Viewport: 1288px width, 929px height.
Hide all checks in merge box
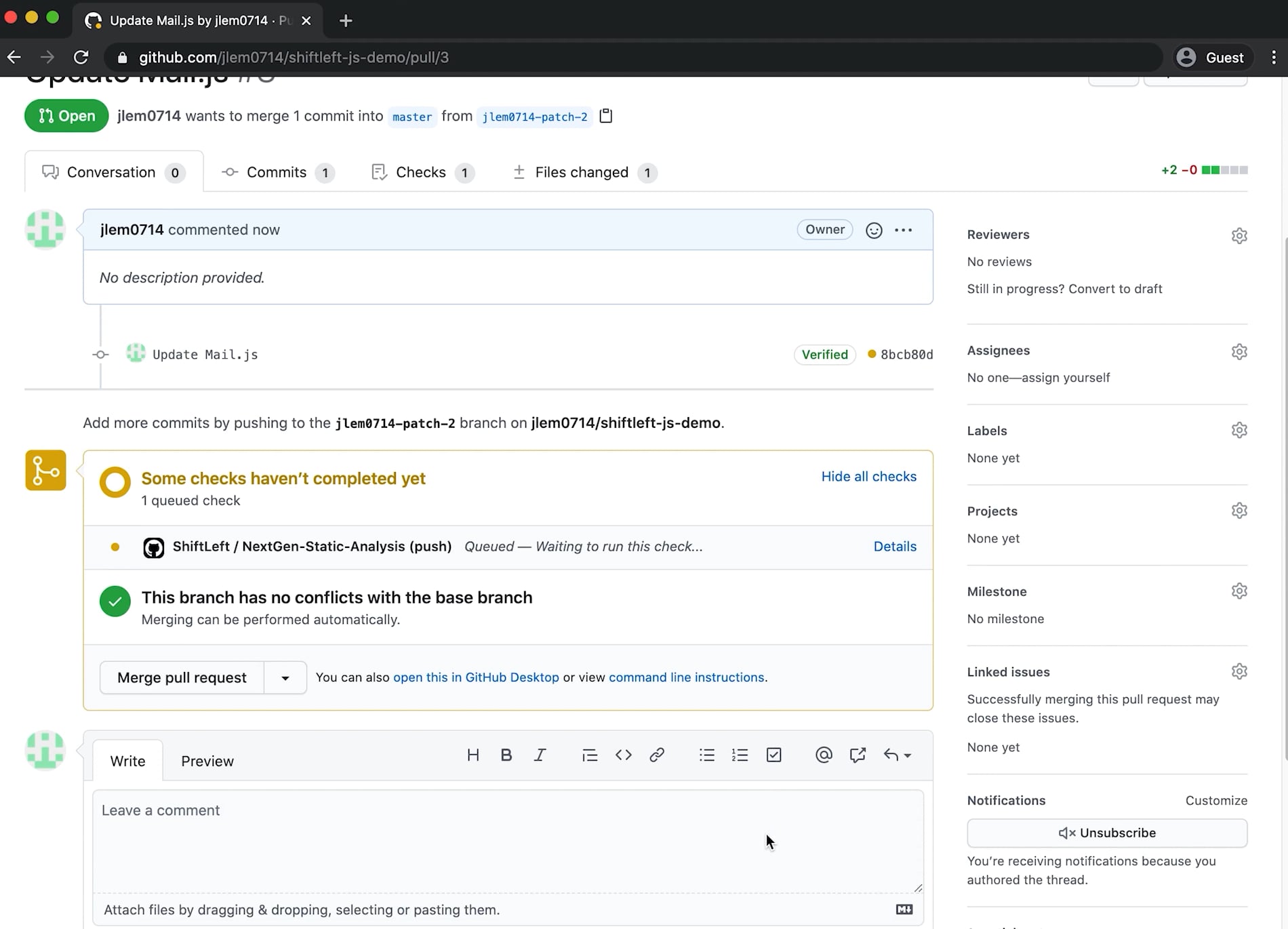click(x=868, y=477)
